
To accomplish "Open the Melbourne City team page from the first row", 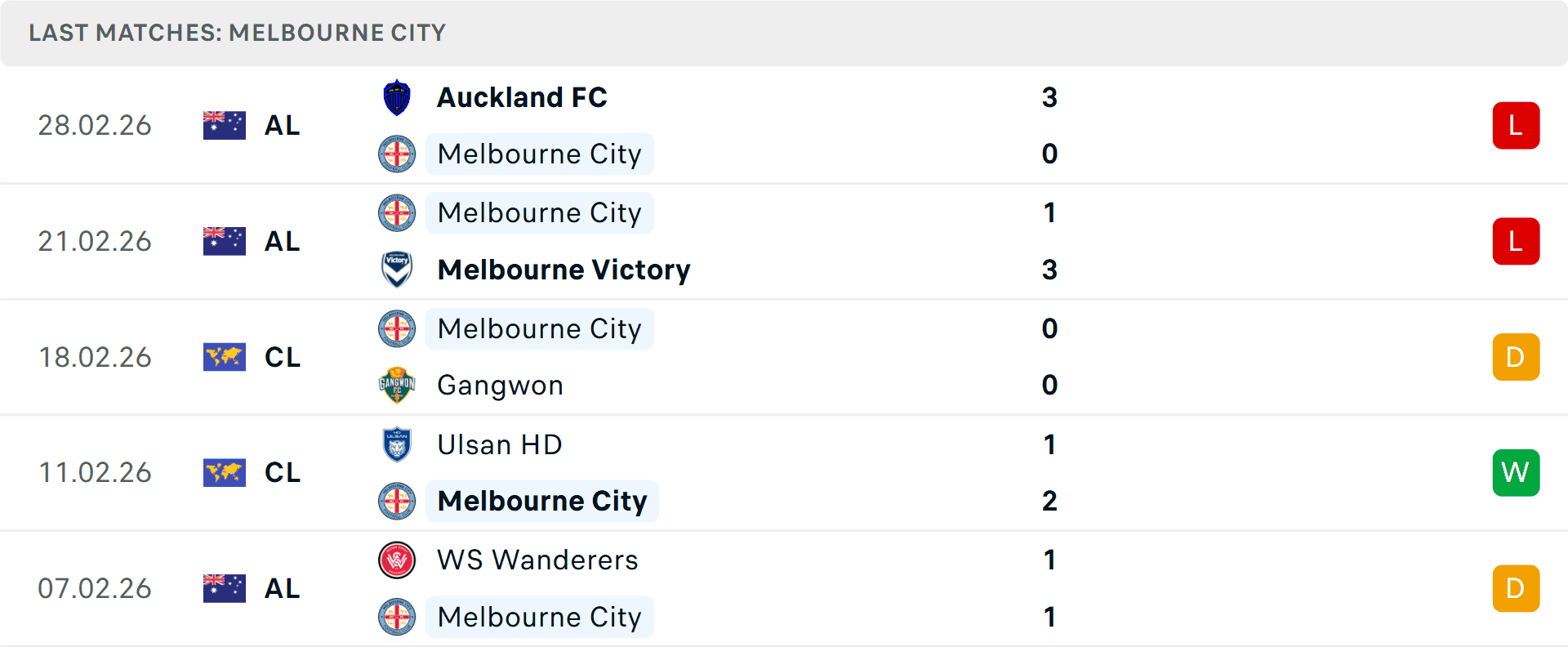I will [539, 154].
